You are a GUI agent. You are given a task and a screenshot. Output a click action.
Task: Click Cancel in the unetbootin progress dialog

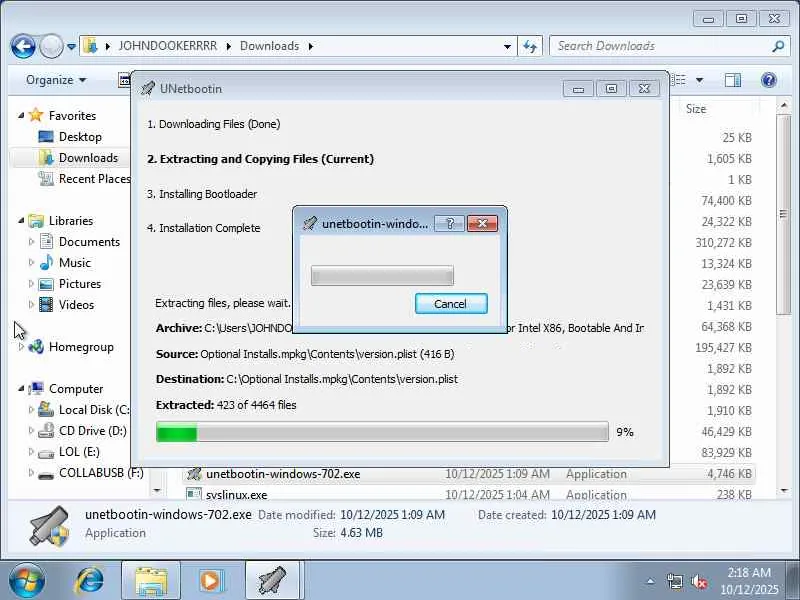(x=451, y=304)
